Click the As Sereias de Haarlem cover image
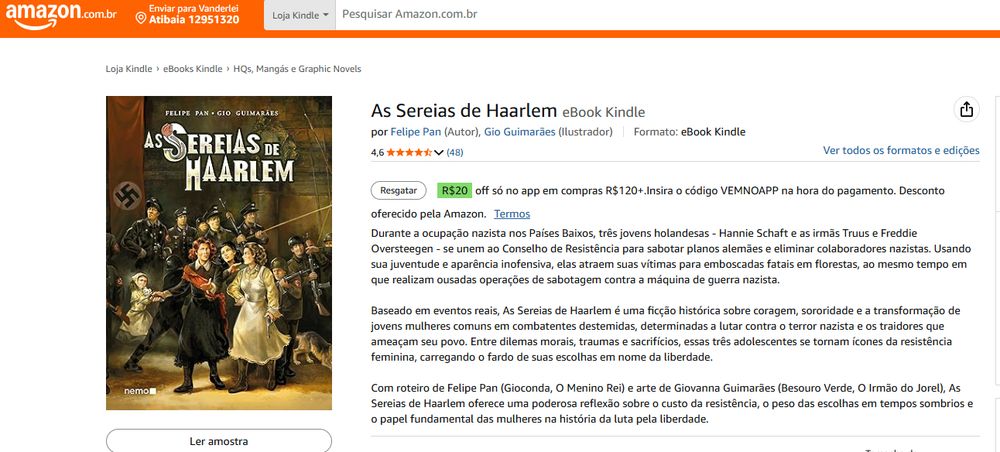The width and height of the screenshot is (1000, 452). pos(219,252)
